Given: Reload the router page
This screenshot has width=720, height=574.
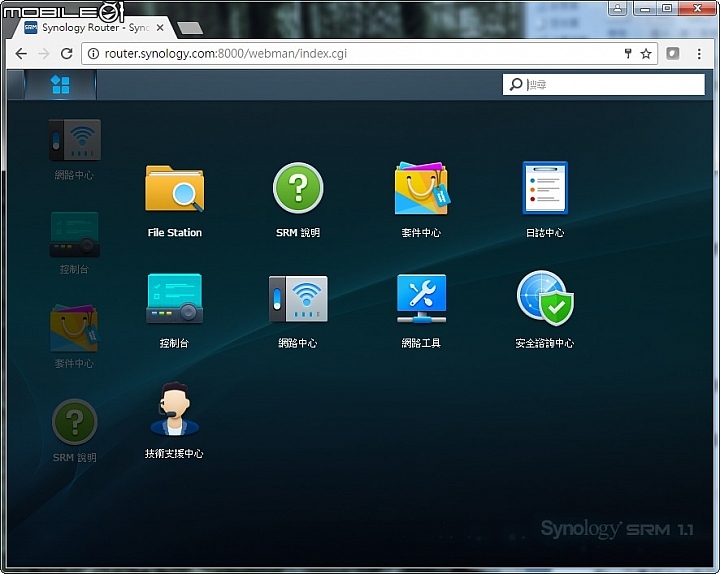Looking at the screenshot, I should [x=67, y=54].
